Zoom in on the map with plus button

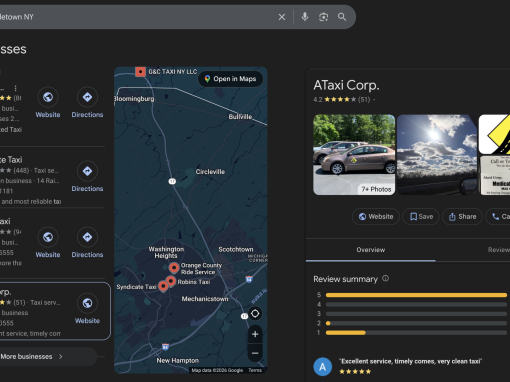pyautogui.click(x=255, y=334)
